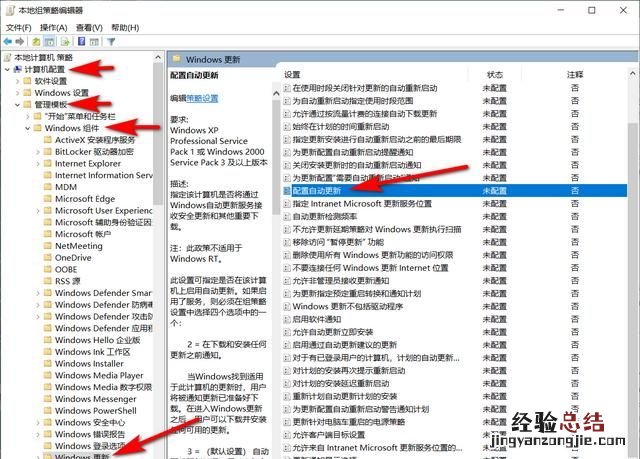This screenshot has height=459, width=640.
Task: Click the 计算机配置 computer icon
Action: point(18,69)
